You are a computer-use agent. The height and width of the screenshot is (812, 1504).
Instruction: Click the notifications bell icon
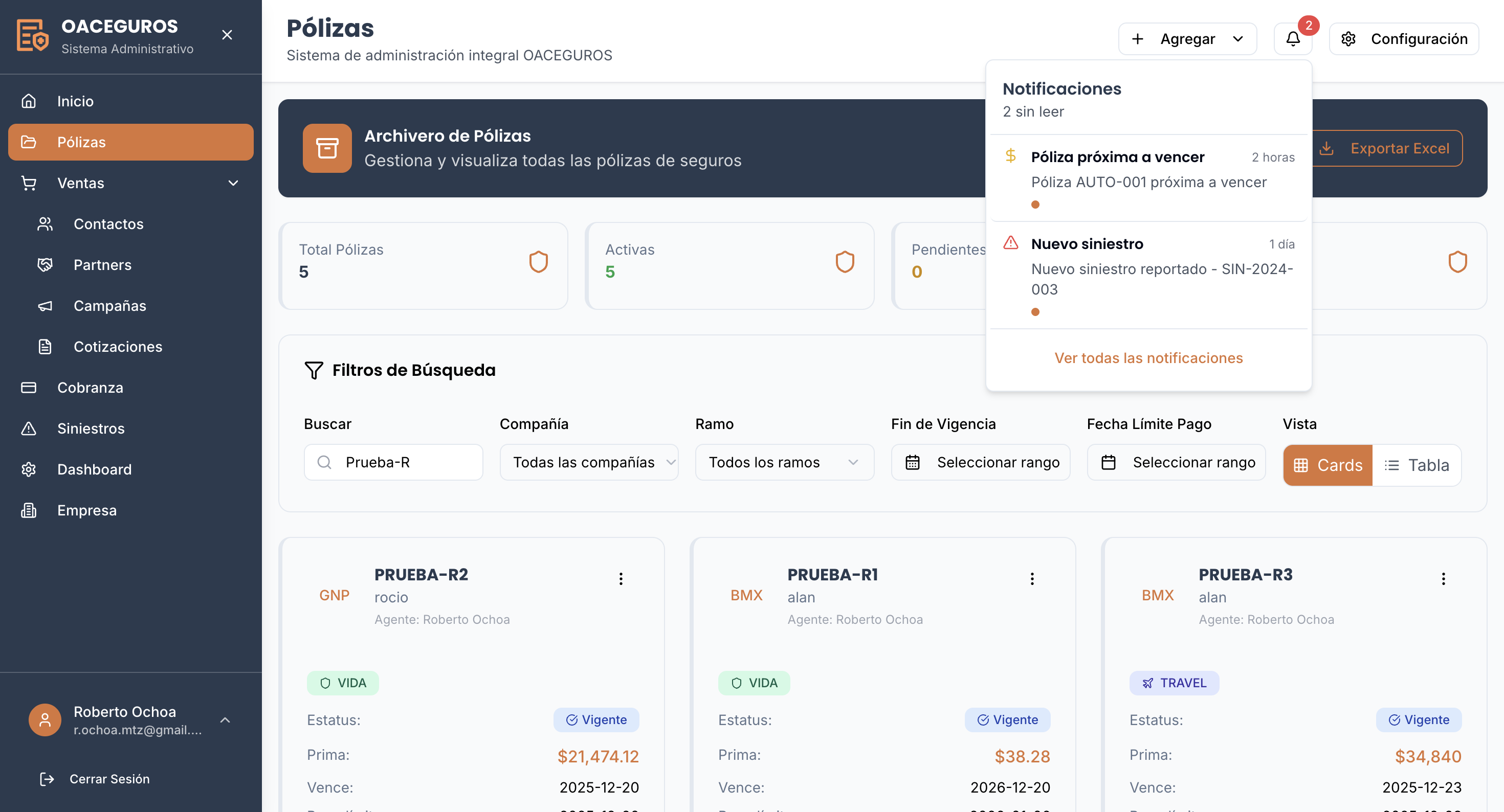point(1293,38)
